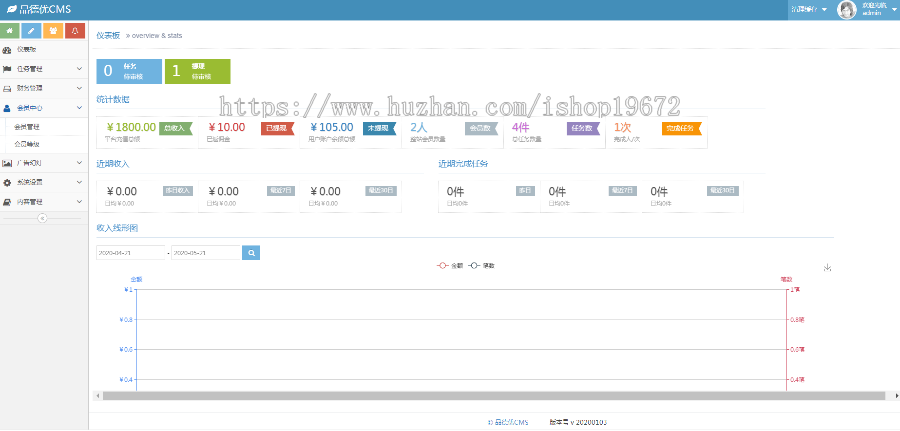Click the grey 最近30日 income badge
Image resolution: width=900 pixels, height=431 pixels.
(x=381, y=191)
